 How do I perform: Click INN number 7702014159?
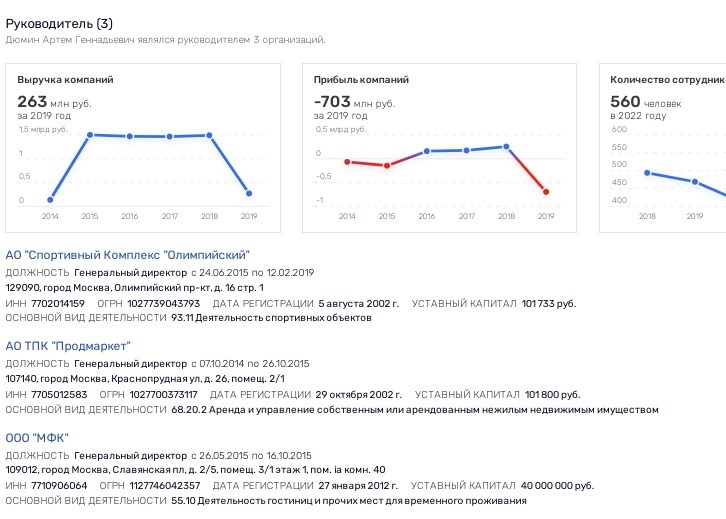coord(59,303)
